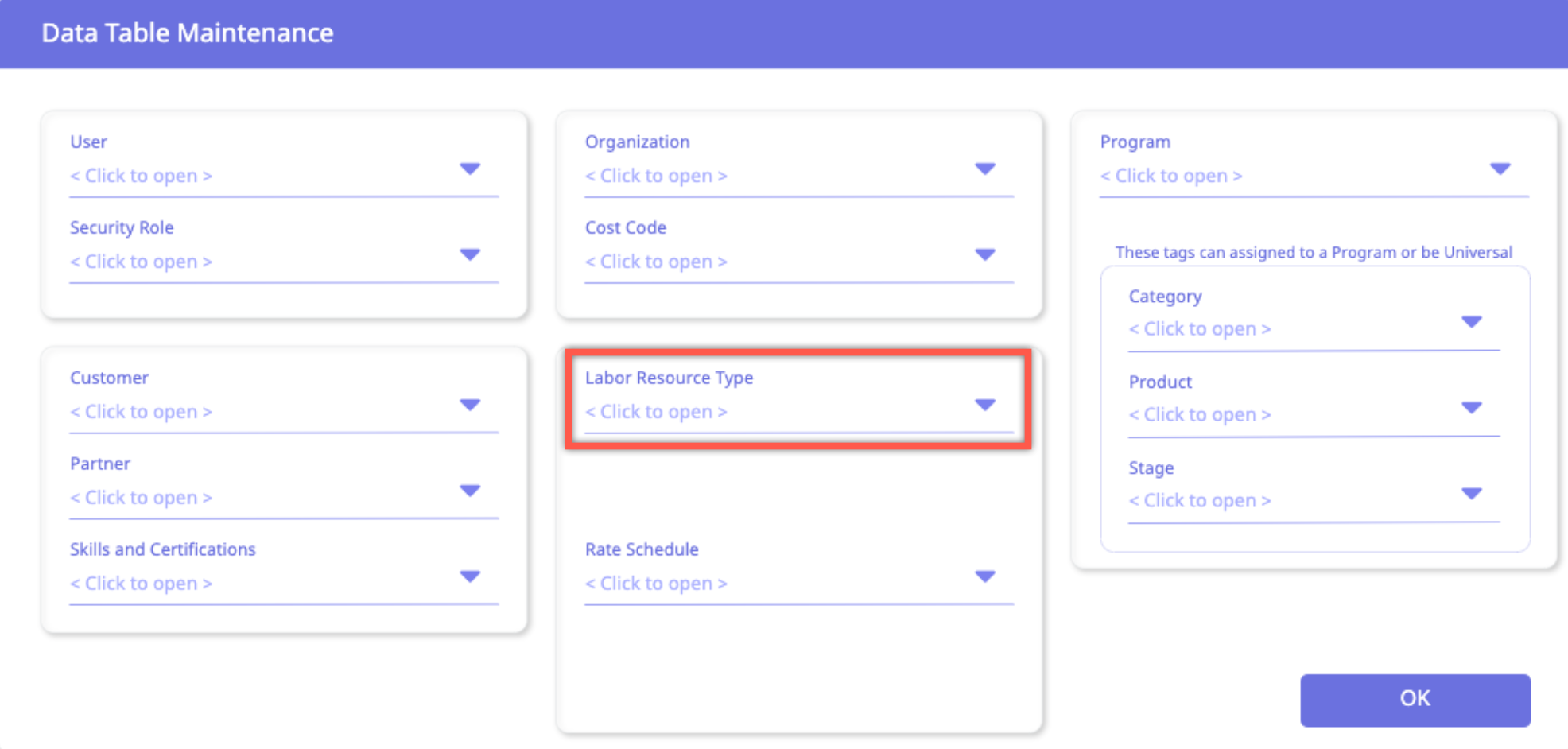Screen dimensions: 1568x749
Task: Expand the Category dropdown arrow
Action: (x=1471, y=322)
